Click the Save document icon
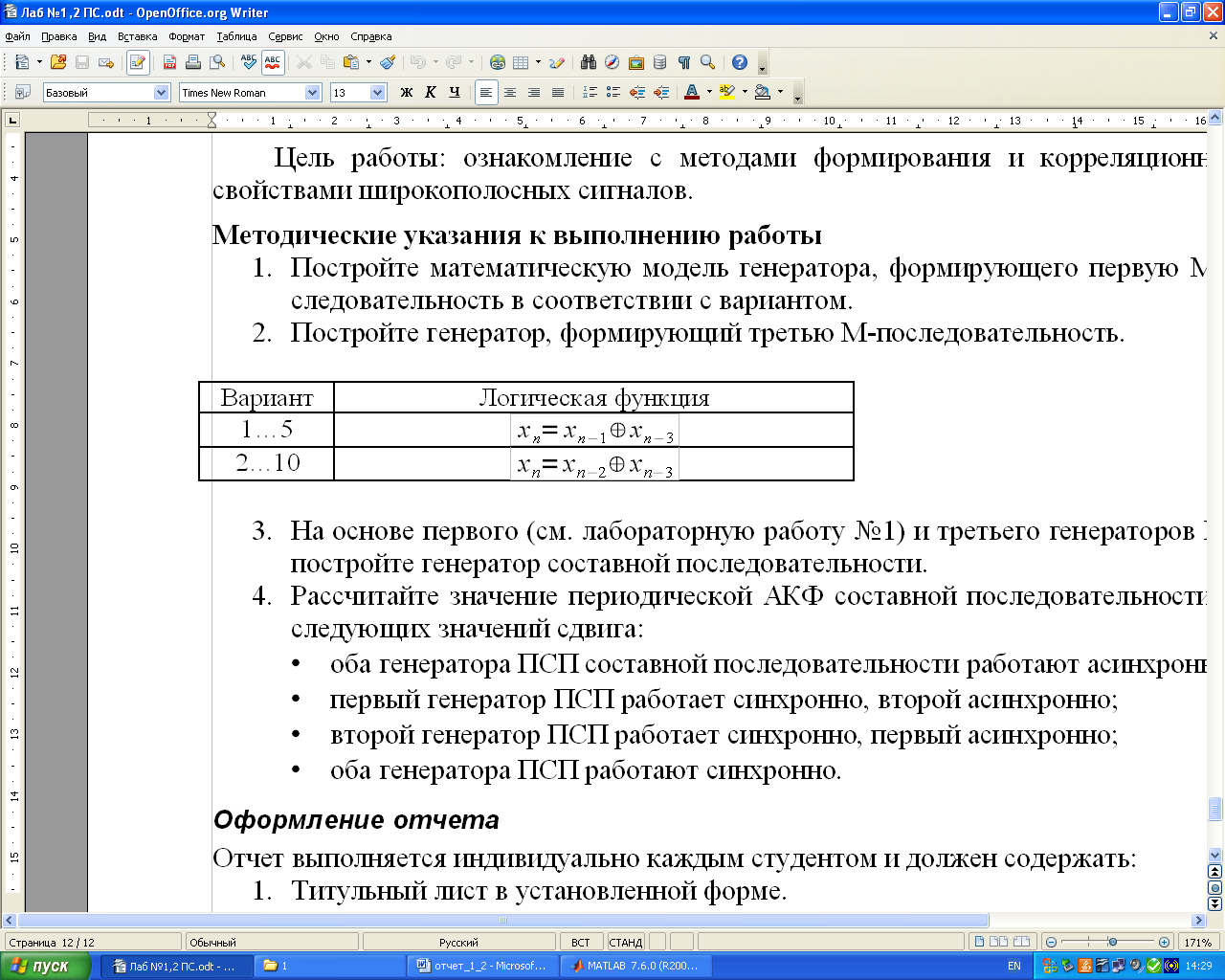 (x=82, y=62)
